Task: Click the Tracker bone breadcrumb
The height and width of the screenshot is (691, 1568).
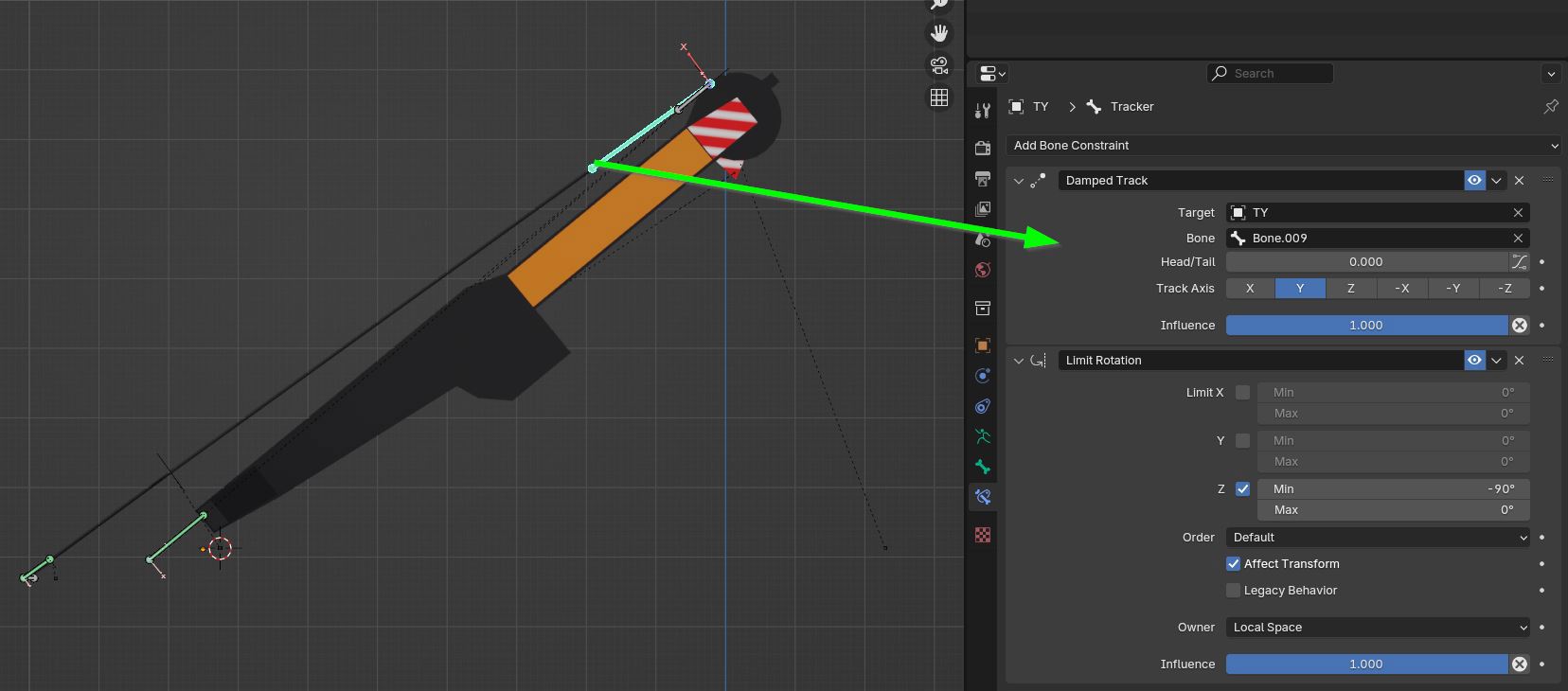Action: (1121, 106)
